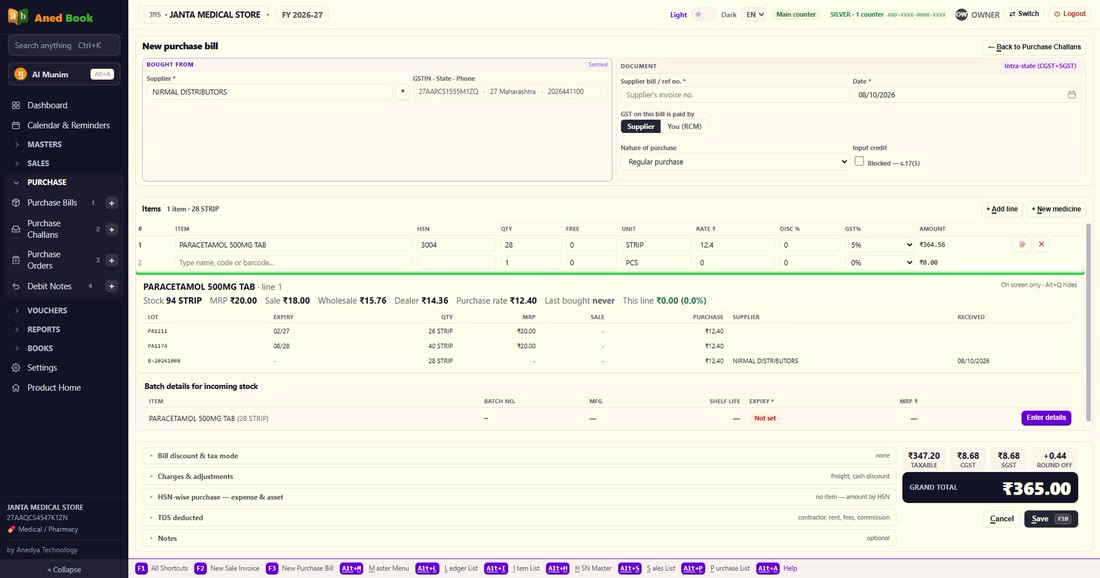Open Settings gear icon in sidebar

click(x=16, y=368)
